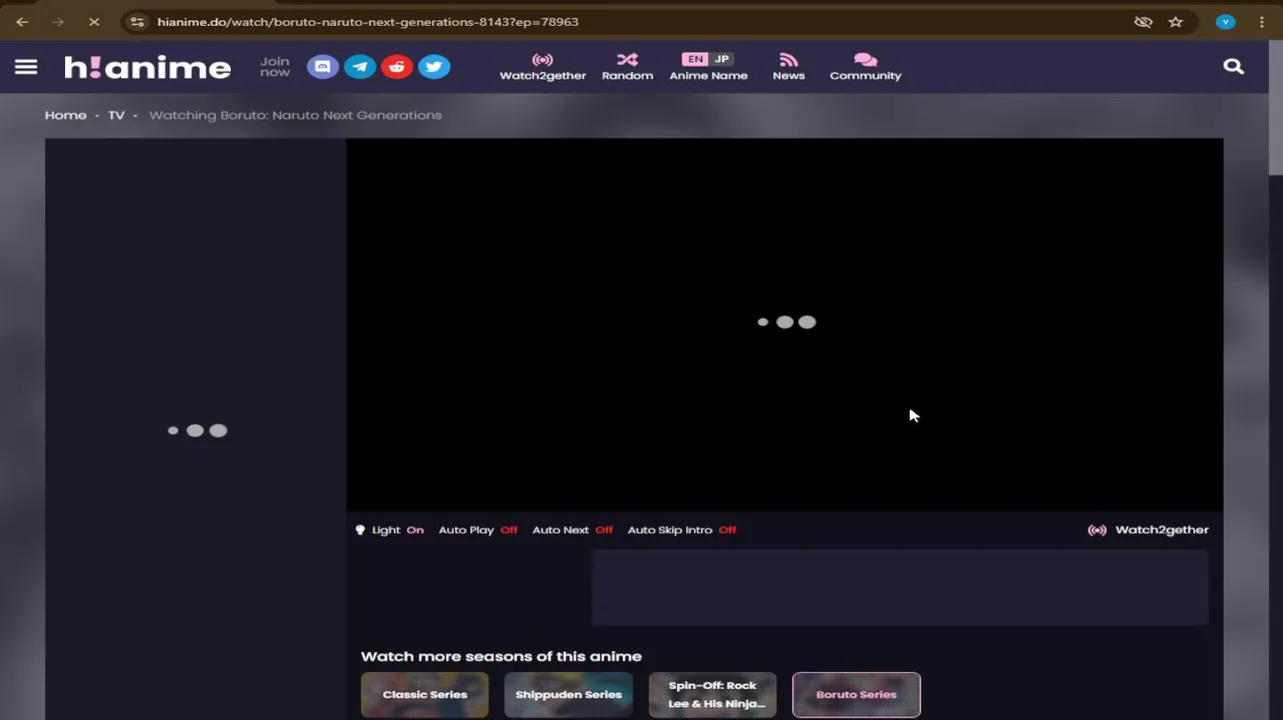The image size is (1283, 720).
Task: Toggle Auto Play
Action: pyautogui.click(x=478, y=530)
